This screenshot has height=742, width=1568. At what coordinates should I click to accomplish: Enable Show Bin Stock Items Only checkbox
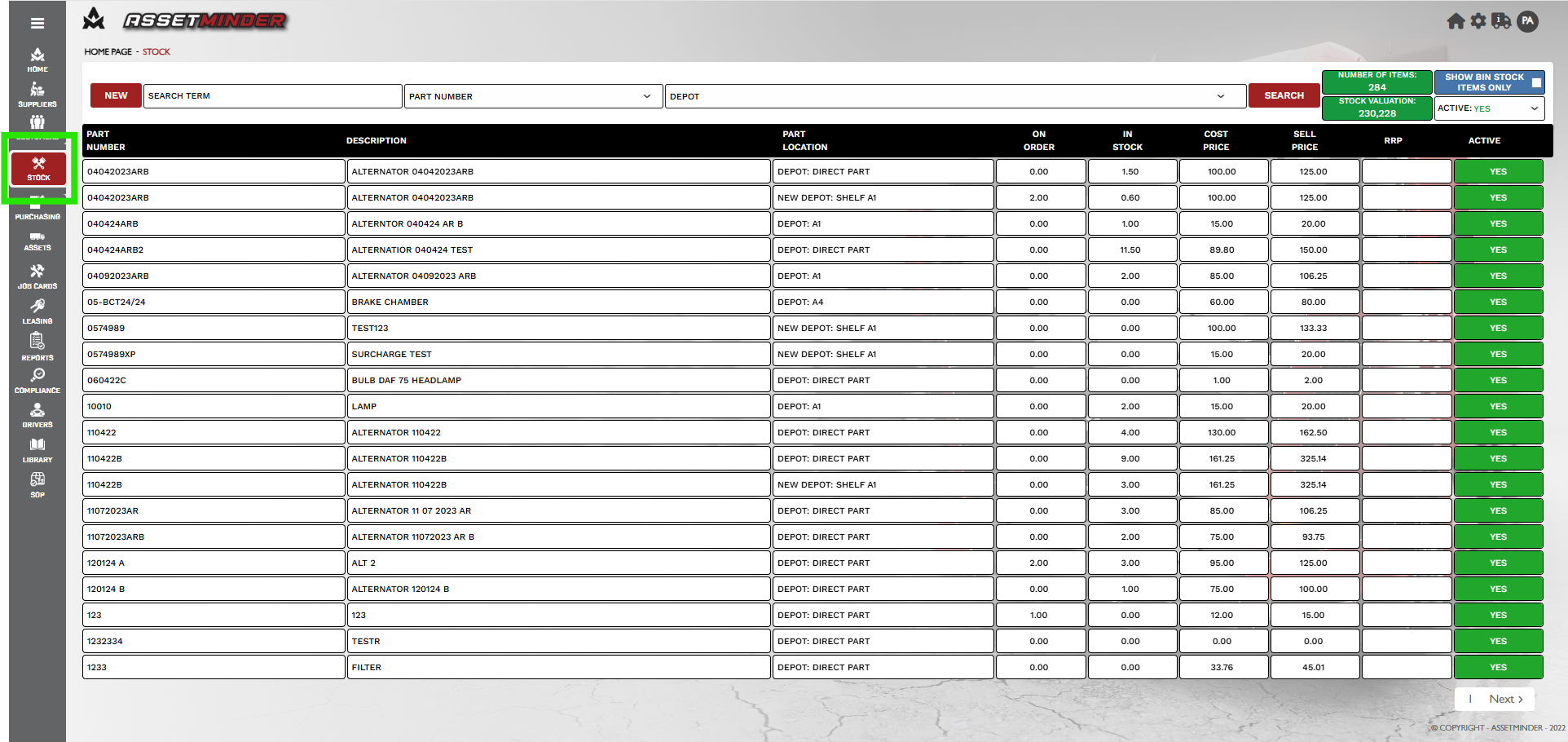click(x=1536, y=82)
